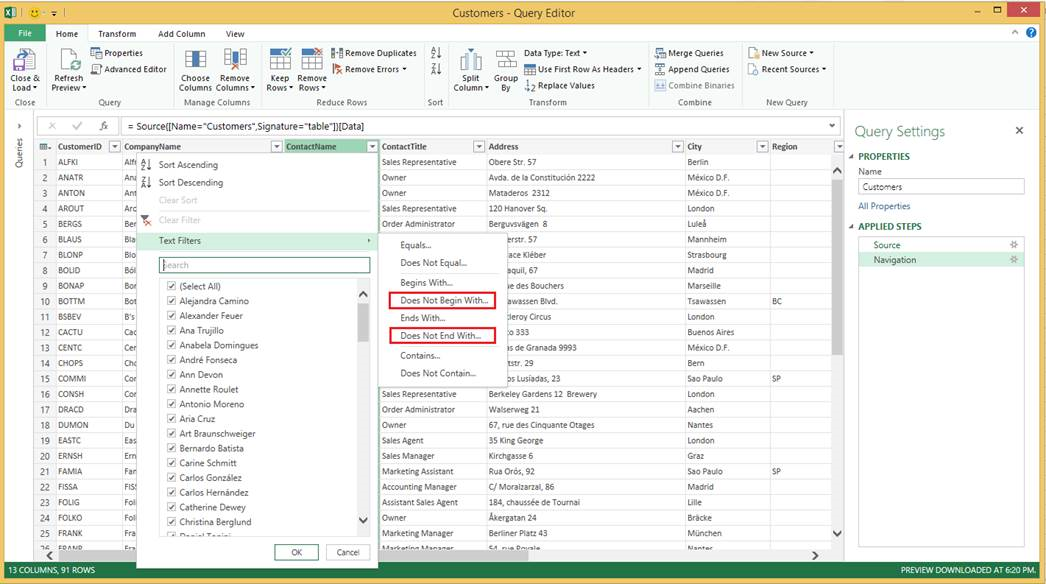Click the Remove Errors icon

click(340, 68)
